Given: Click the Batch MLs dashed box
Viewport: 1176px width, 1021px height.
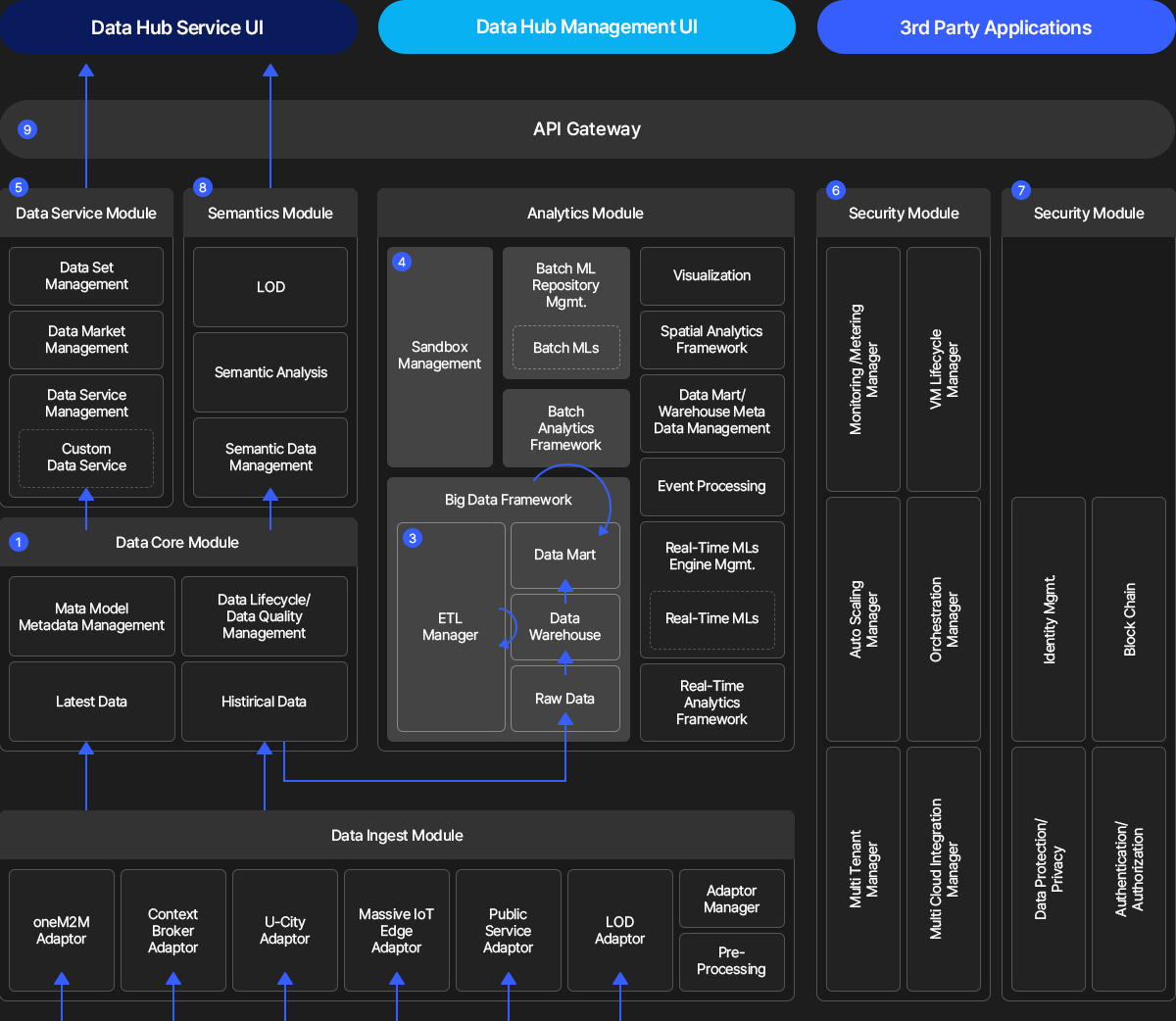Looking at the screenshot, I should (566, 348).
